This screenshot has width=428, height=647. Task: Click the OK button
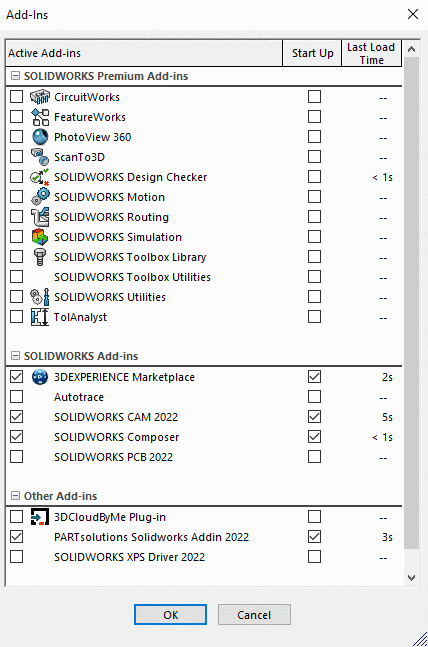(x=170, y=615)
